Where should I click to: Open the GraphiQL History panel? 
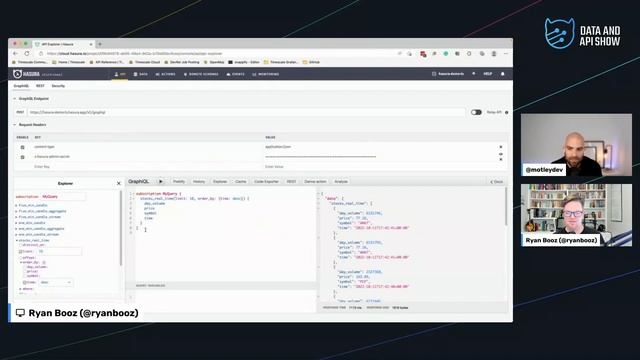pyautogui.click(x=199, y=182)
